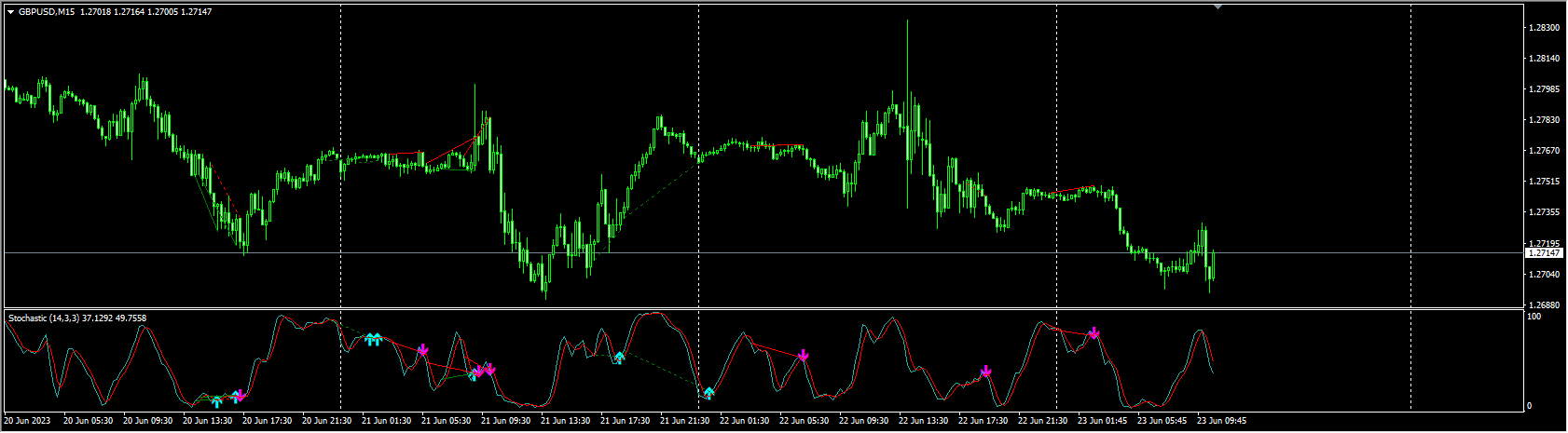Click the 21 Jun 21:30 time axis label
Screen dimensions: 1568x433
[682, 421]
